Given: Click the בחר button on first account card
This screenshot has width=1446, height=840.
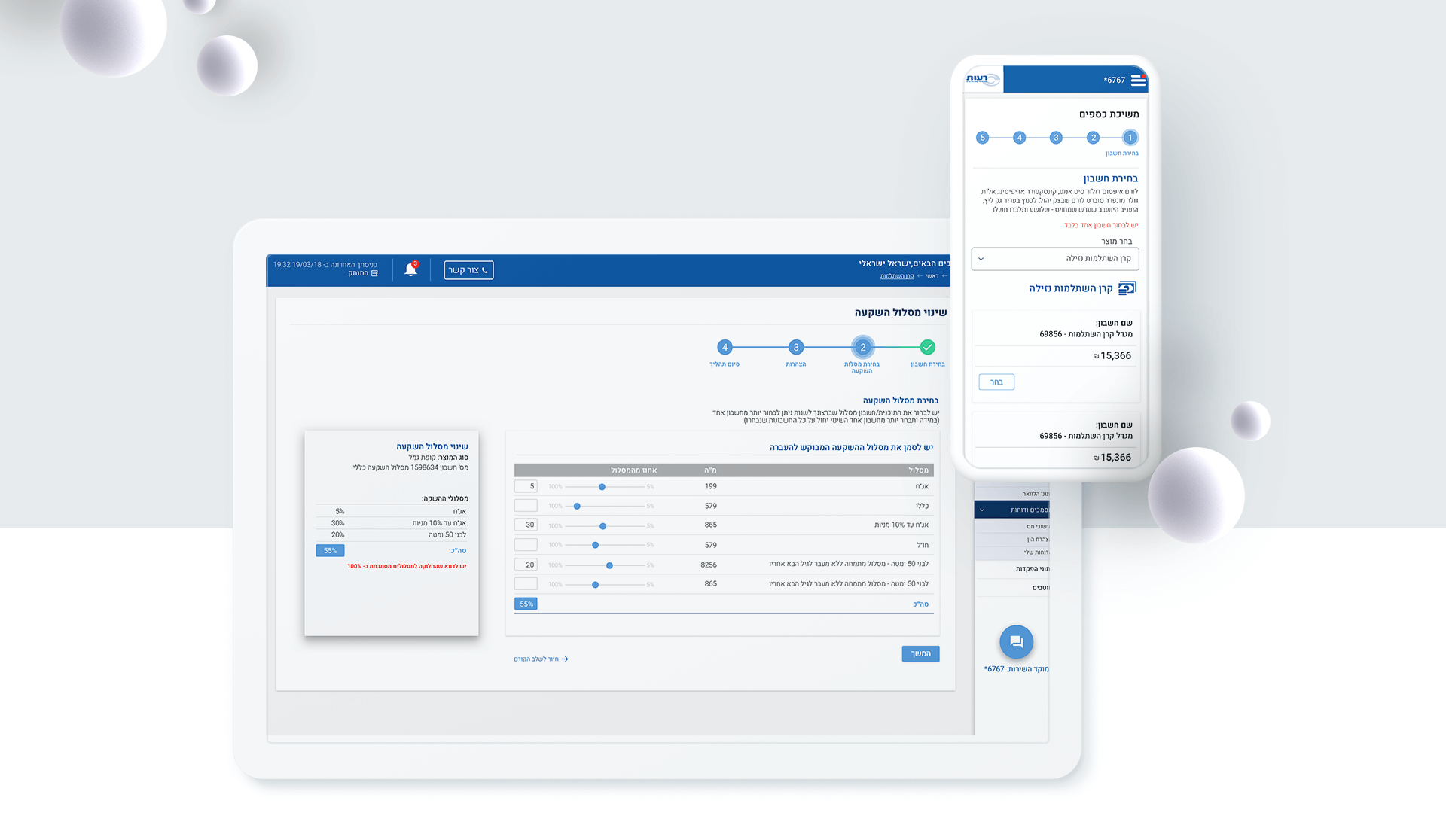Looking at the screenshot, I should pyautogui.click(x=996, y=382).
